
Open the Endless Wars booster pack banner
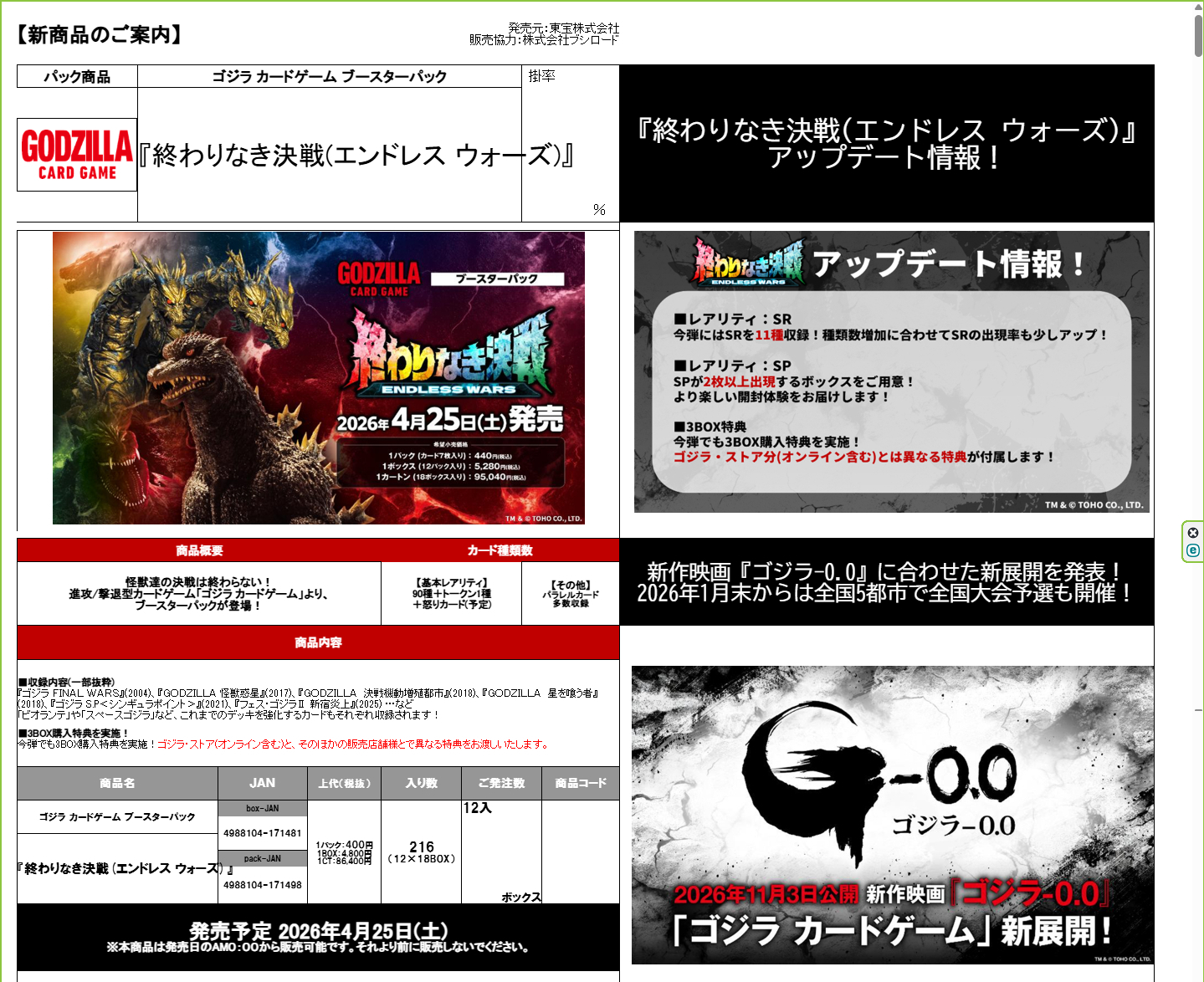click(318, 378)
